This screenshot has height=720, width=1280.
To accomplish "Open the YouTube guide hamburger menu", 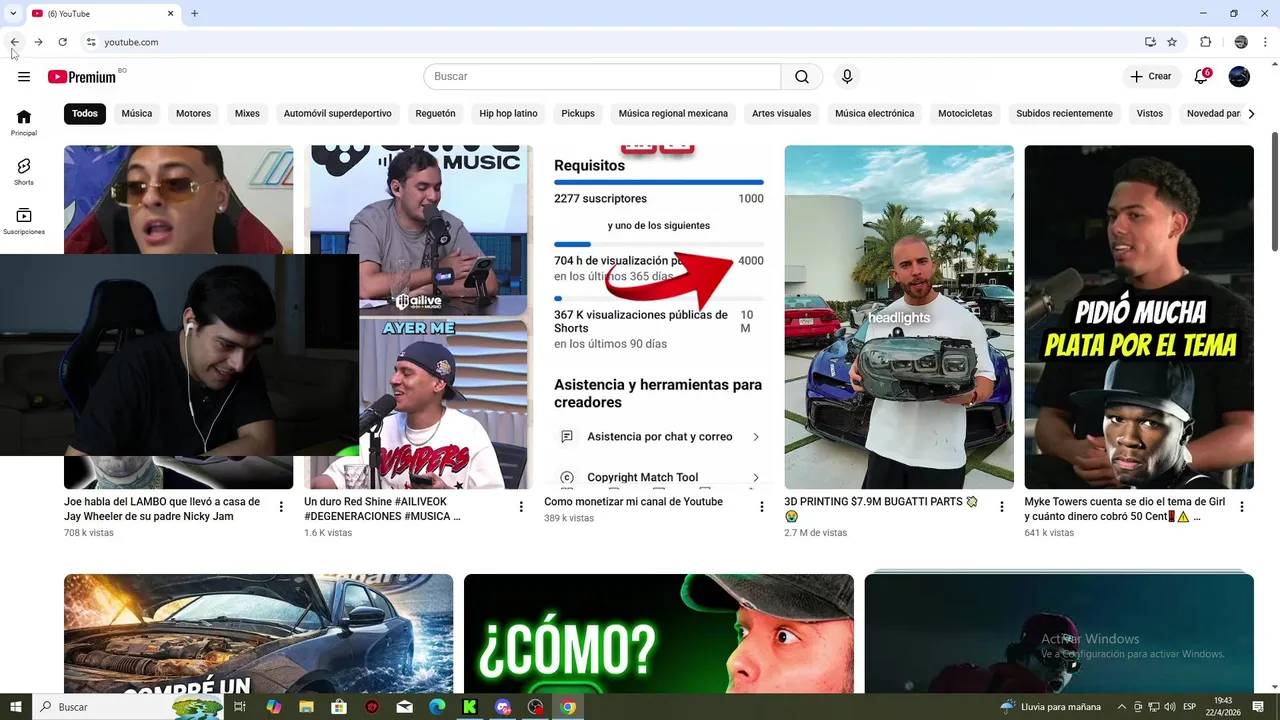I will (x=24, y=77).
